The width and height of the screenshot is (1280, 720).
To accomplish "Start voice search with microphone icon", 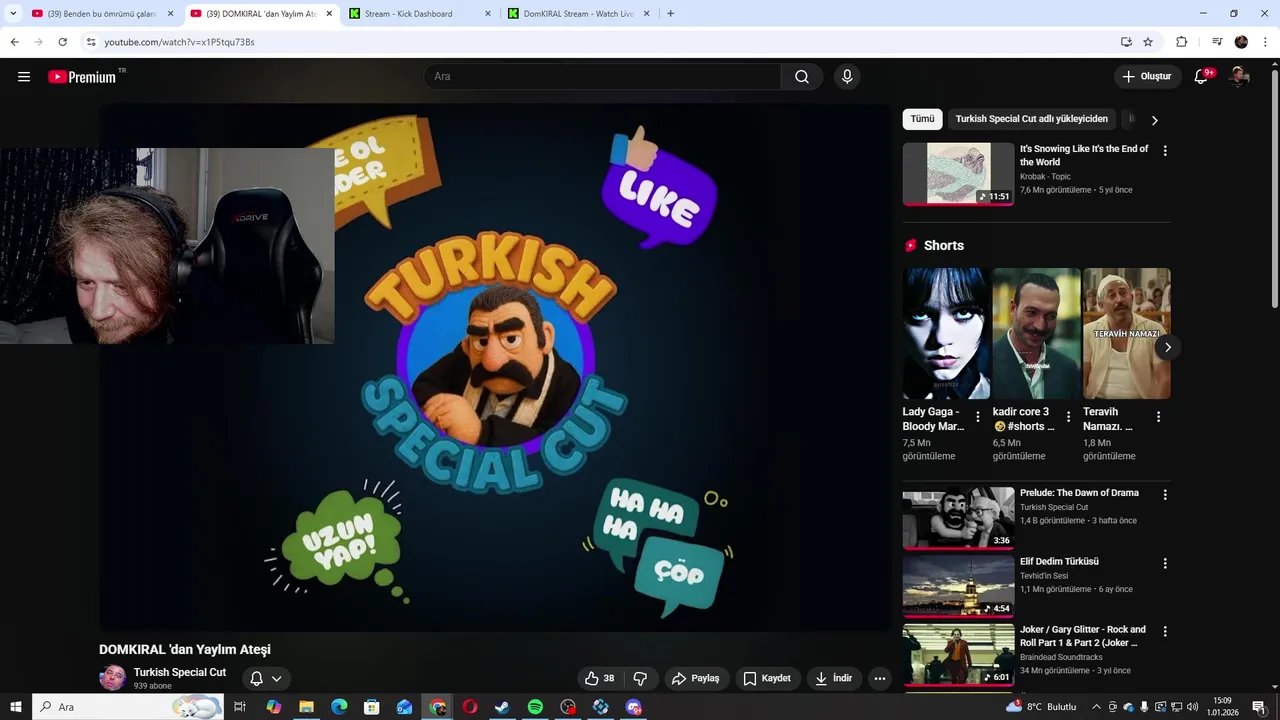I will 847,77.
